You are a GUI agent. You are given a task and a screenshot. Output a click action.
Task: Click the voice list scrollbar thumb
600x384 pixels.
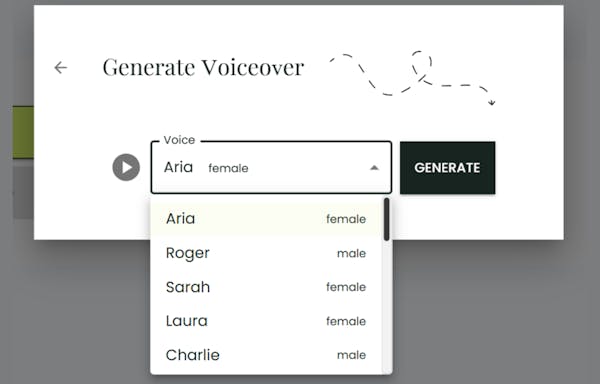coord(386,220)
